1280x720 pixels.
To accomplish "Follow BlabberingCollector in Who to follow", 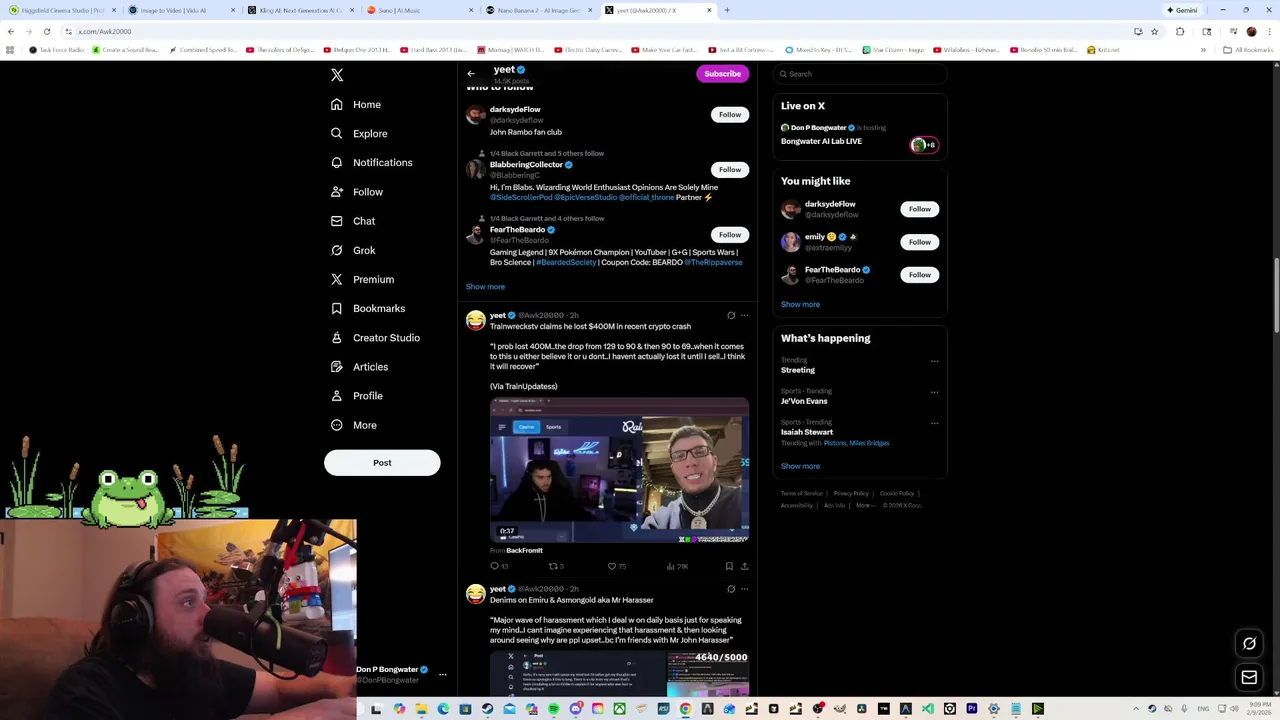I will 730,169.
